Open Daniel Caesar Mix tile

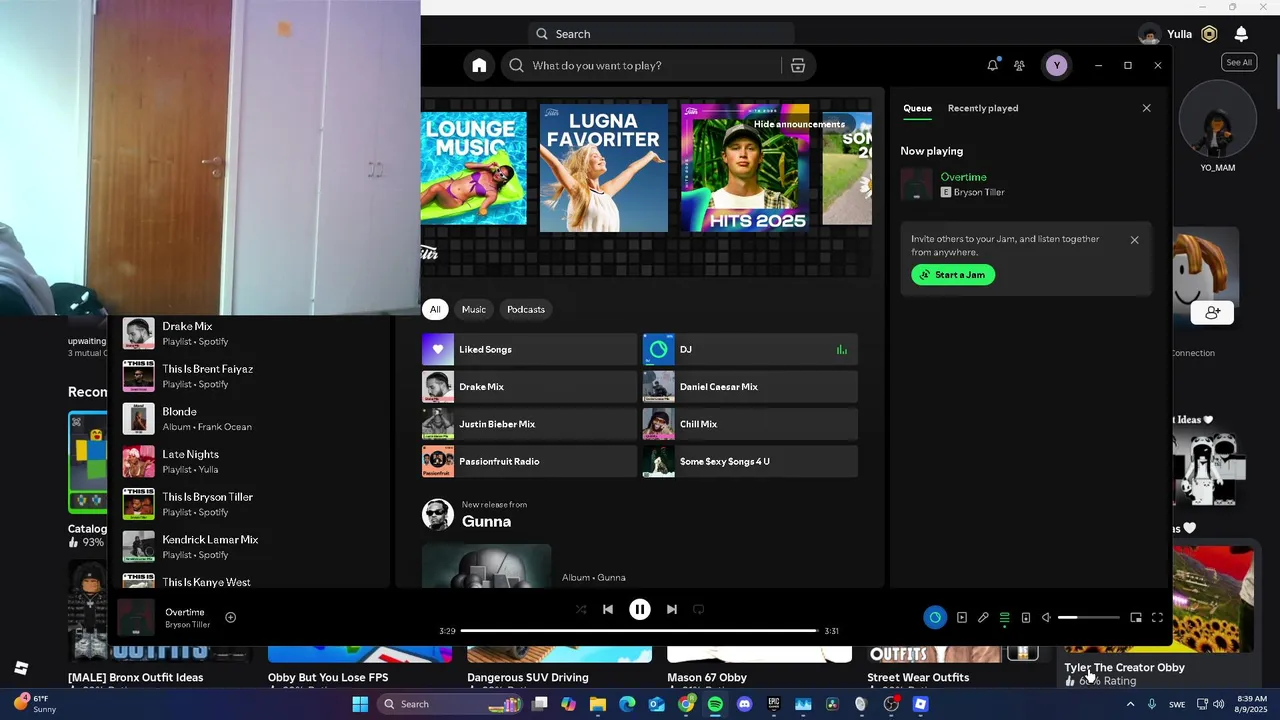tap(750, 387)
